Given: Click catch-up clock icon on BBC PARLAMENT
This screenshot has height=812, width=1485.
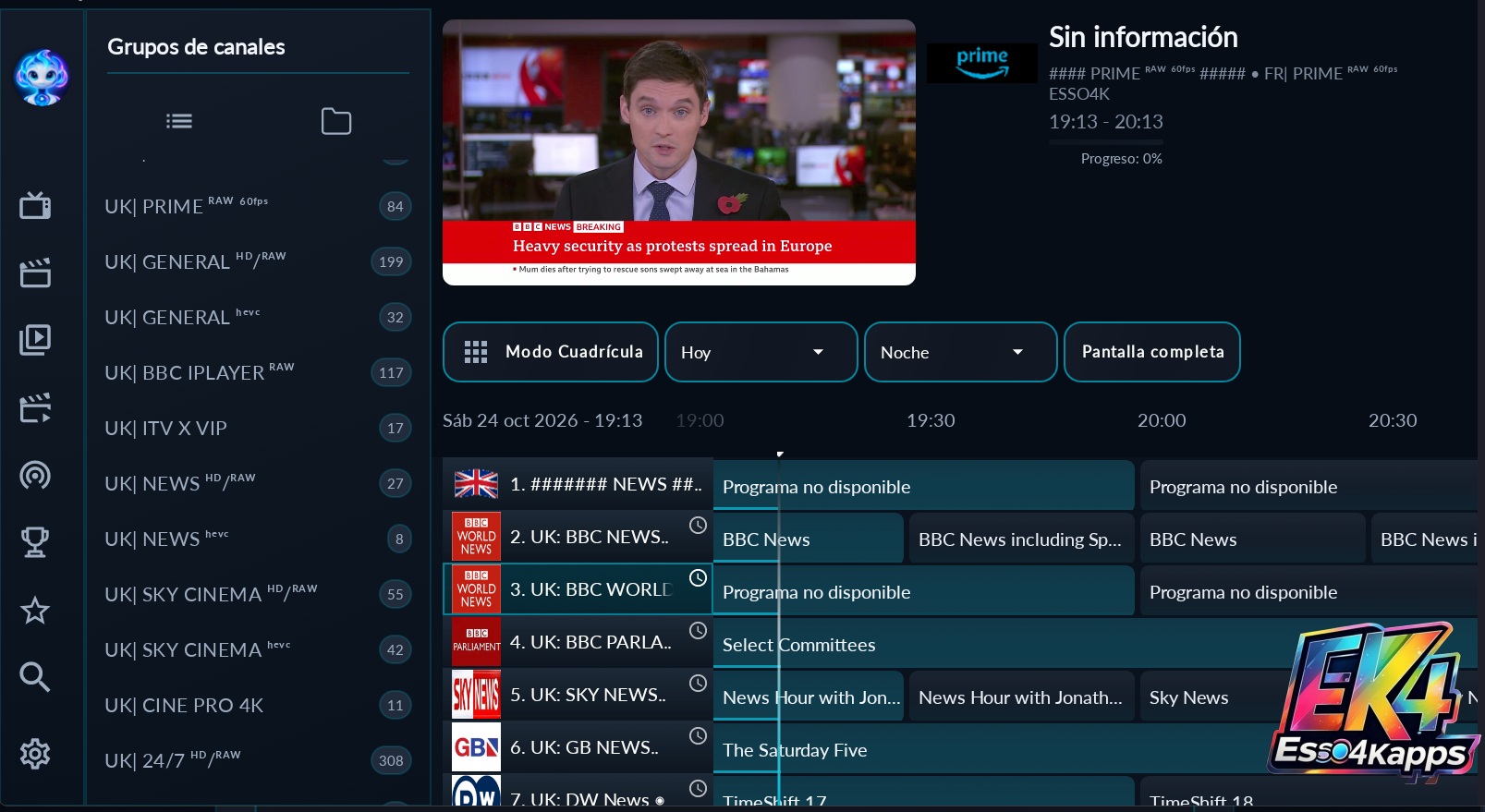Looking at the screenshot, I should (699, 630).
